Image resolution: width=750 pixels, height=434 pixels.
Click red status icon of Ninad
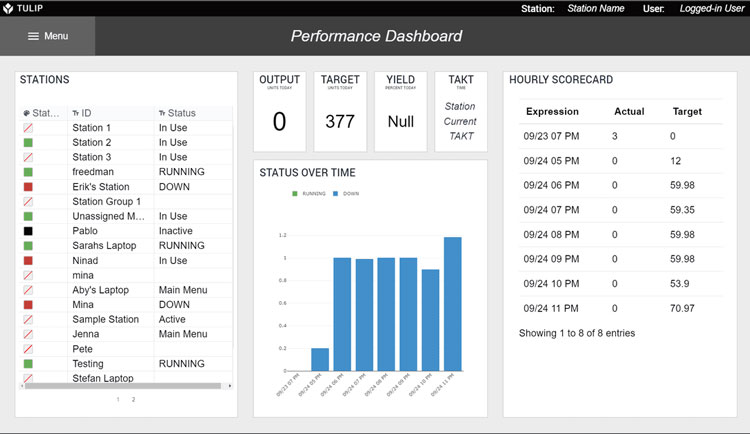coord(28,261)
